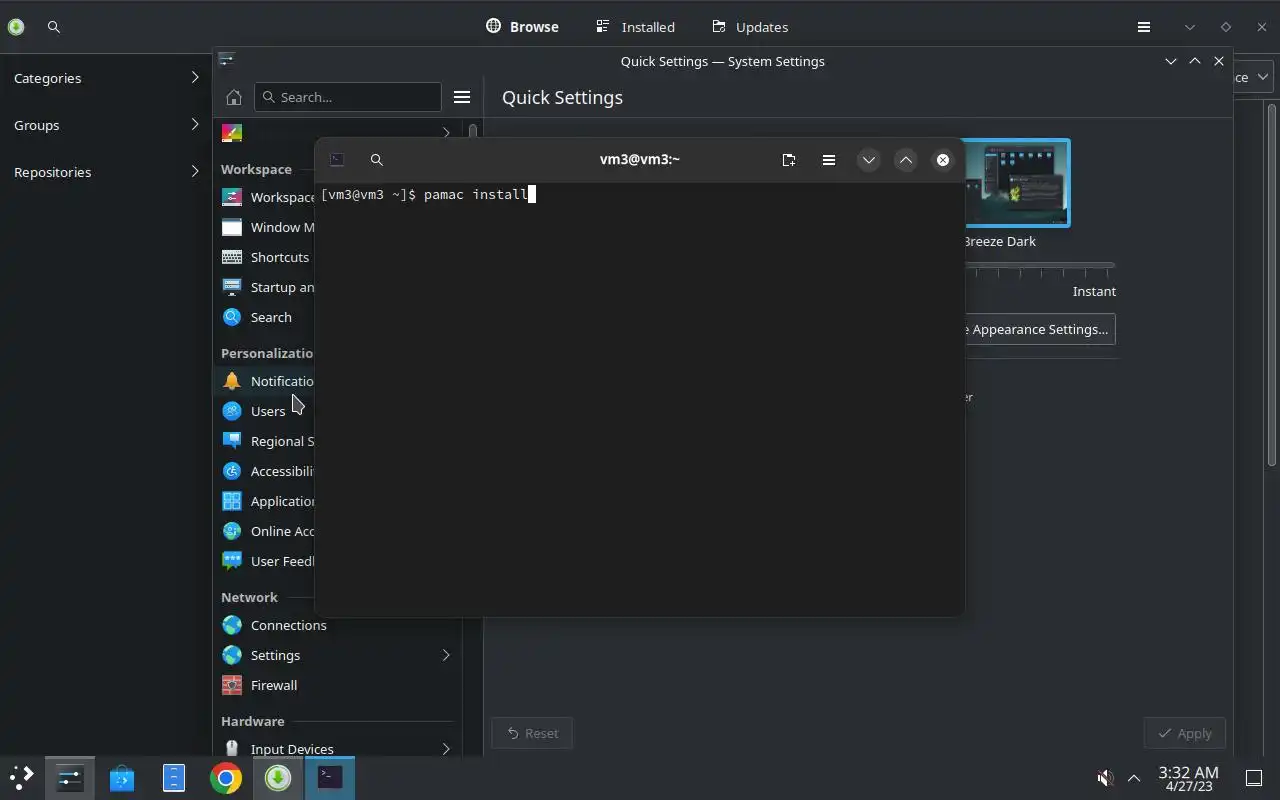Click the Accessibility icon in sidebar
This screenshot has width=1280, height=800.
click(x=232, y=471)
